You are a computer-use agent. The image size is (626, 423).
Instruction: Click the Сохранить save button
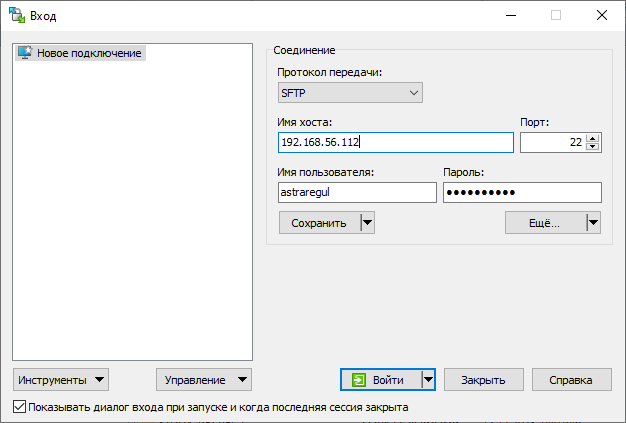(318, 223)
